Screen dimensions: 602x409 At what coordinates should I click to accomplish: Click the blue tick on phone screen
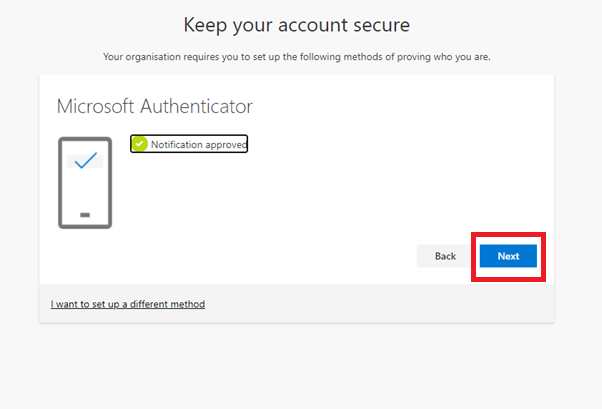coord(86,160)
